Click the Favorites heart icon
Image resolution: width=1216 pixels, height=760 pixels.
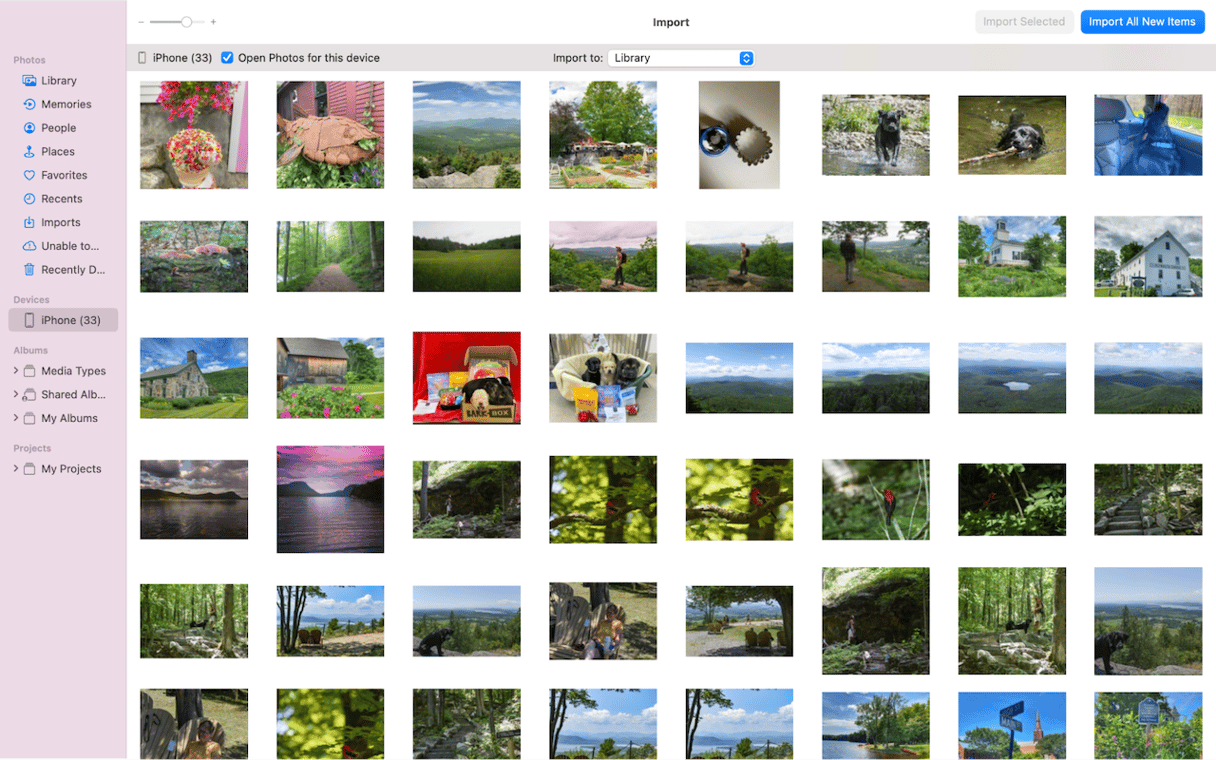(x=30, y=176)
